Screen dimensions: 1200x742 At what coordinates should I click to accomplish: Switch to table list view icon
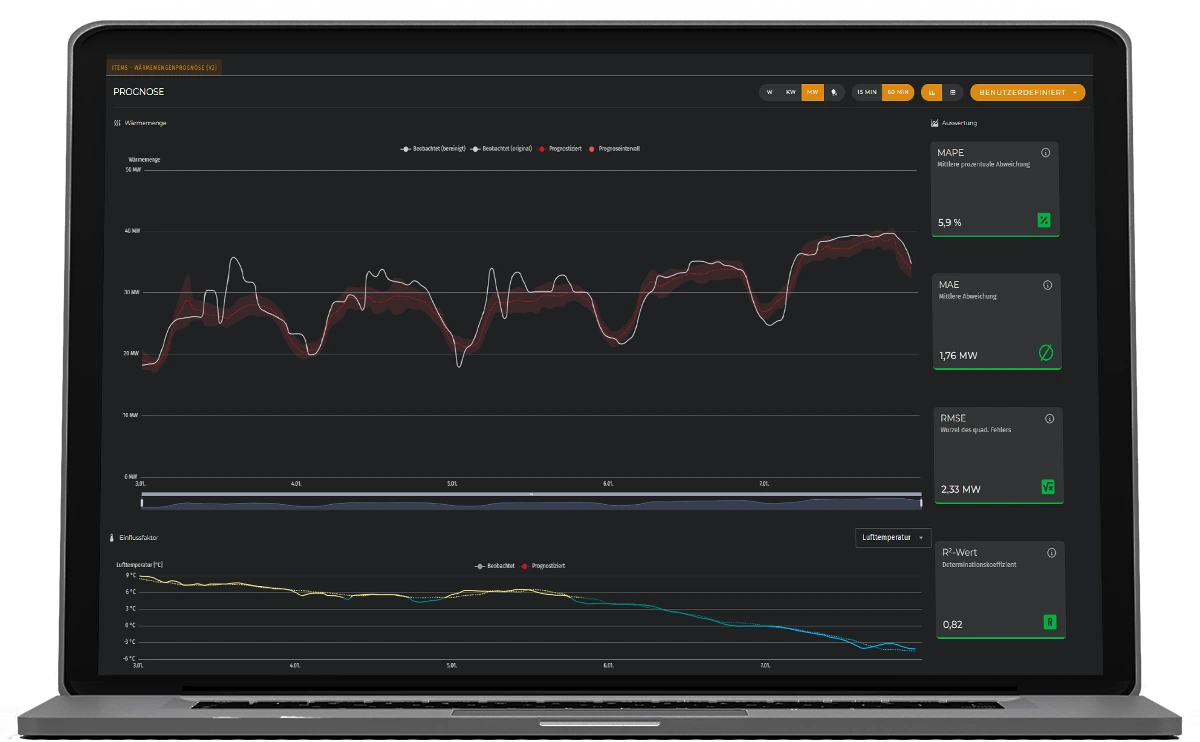click(x=952, y=92)
